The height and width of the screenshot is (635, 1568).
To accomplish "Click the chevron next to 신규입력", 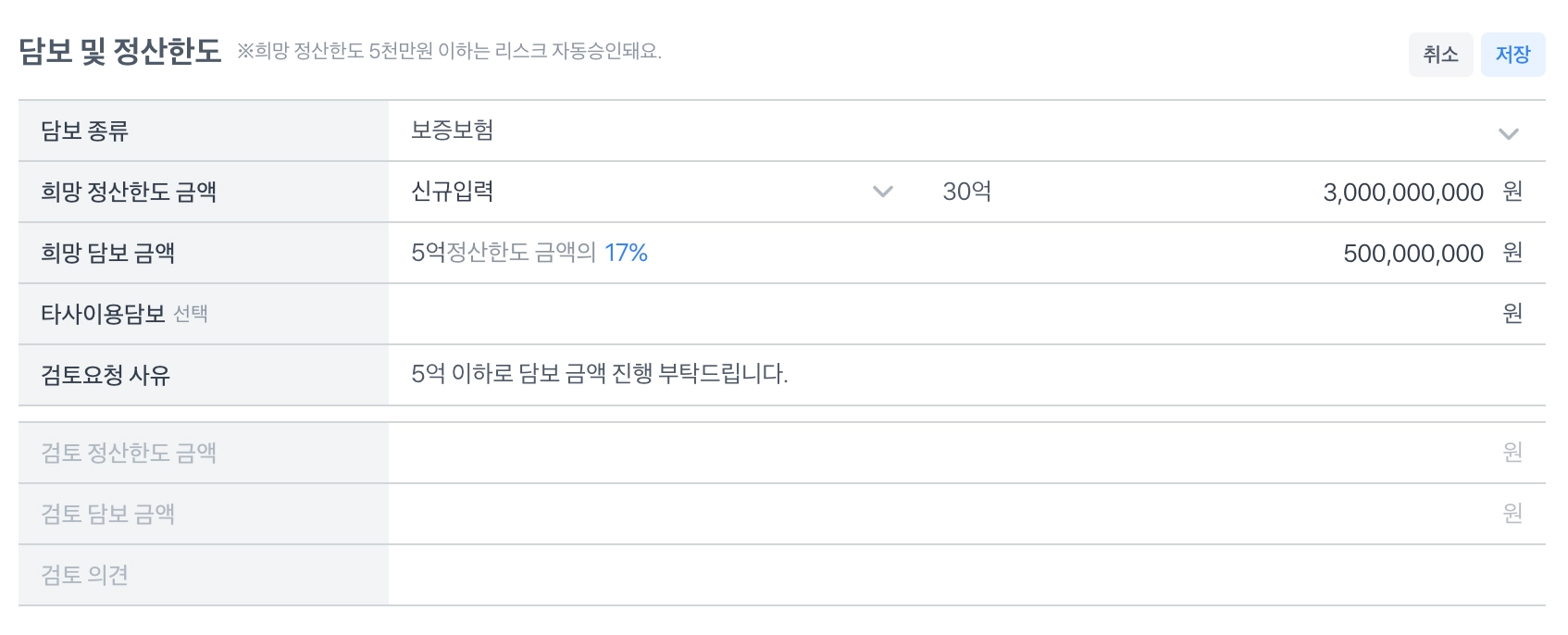I will click(x=882, y=192).
